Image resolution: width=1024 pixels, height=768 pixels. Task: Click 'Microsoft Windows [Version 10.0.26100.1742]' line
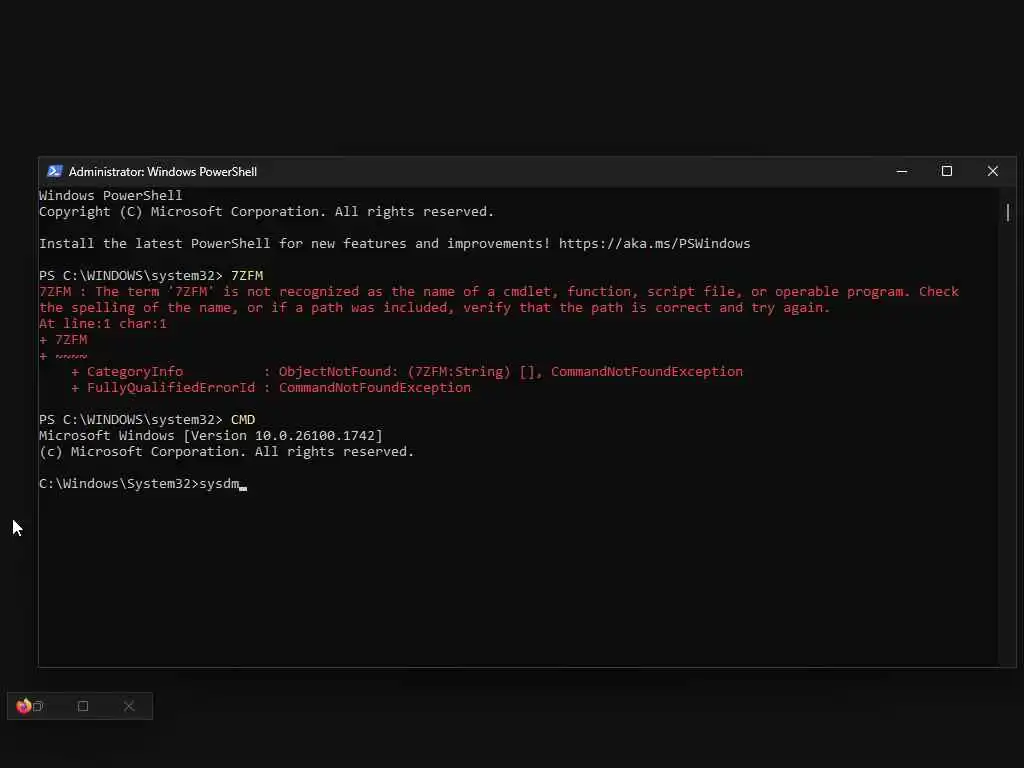(x=211, y=436)
